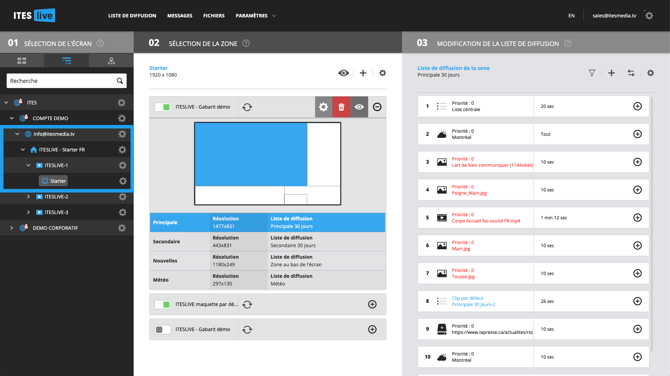The width and height of the screenshot is (670, 376).
Task: Select the Starter screen in tree
Action: (x=53, y=181)
